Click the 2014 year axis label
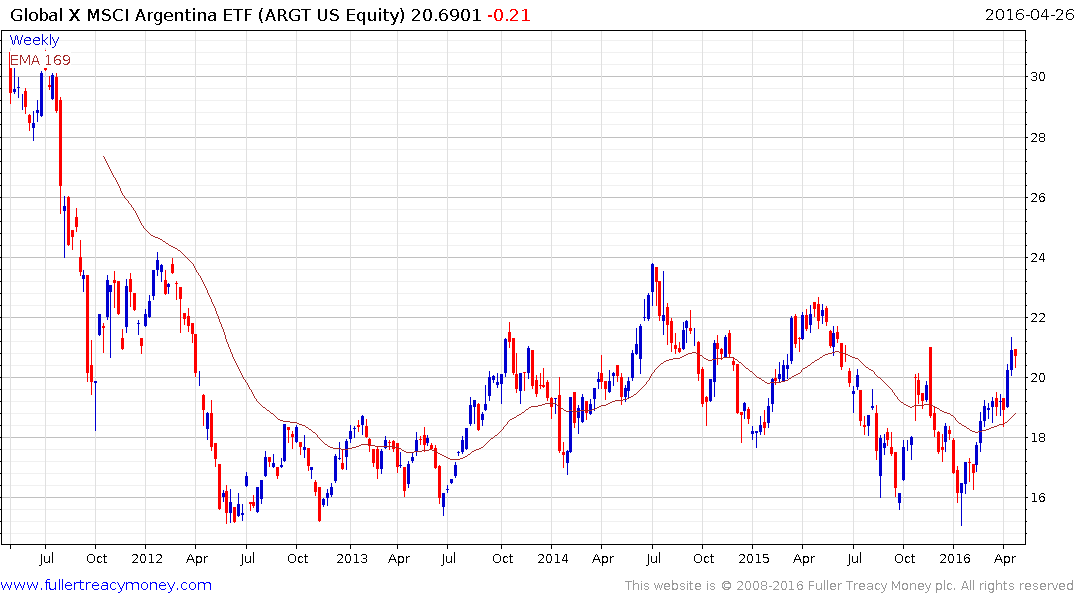This screenshot has height=600, width=1075. 553,558
